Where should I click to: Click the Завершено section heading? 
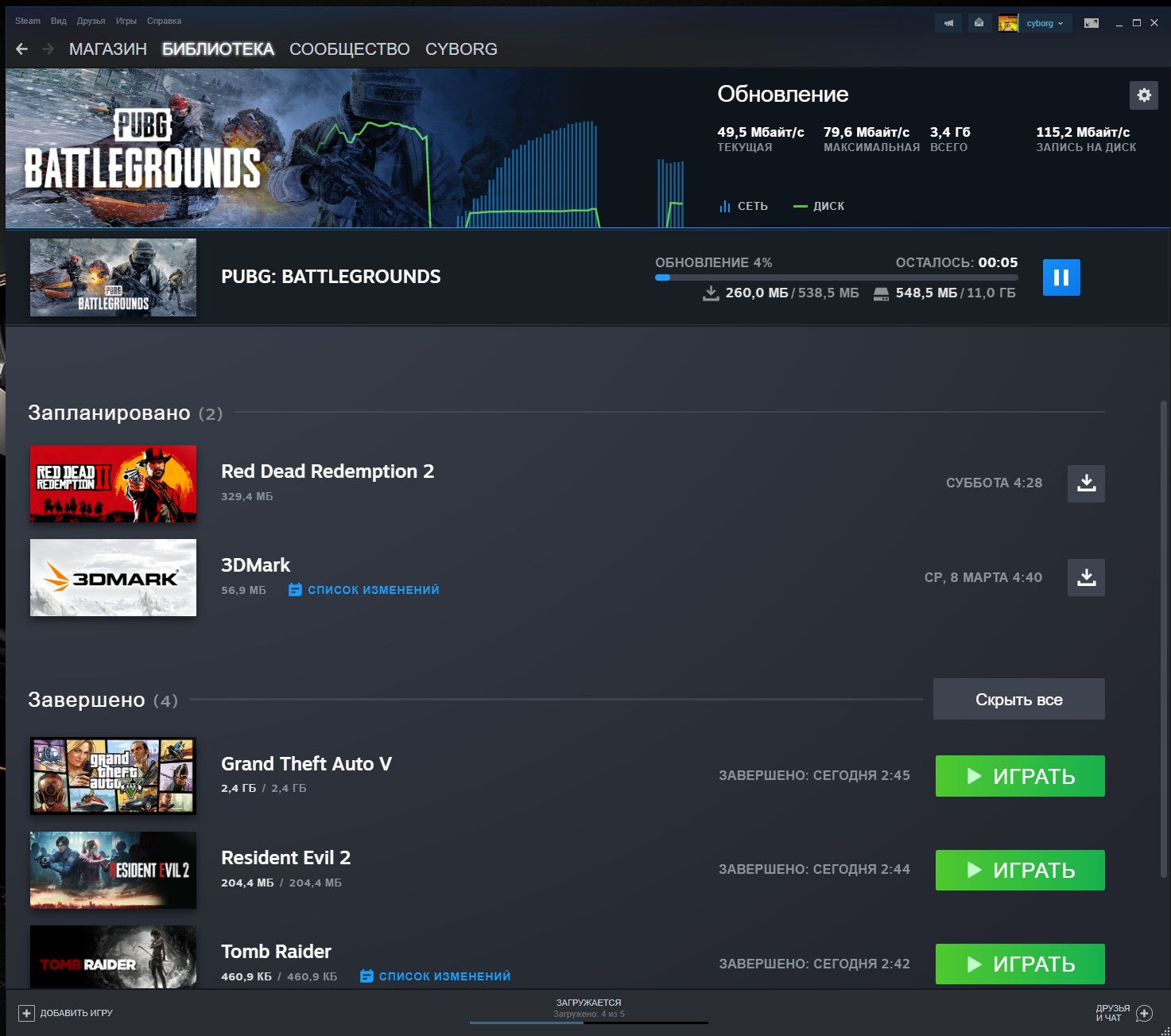87,700
